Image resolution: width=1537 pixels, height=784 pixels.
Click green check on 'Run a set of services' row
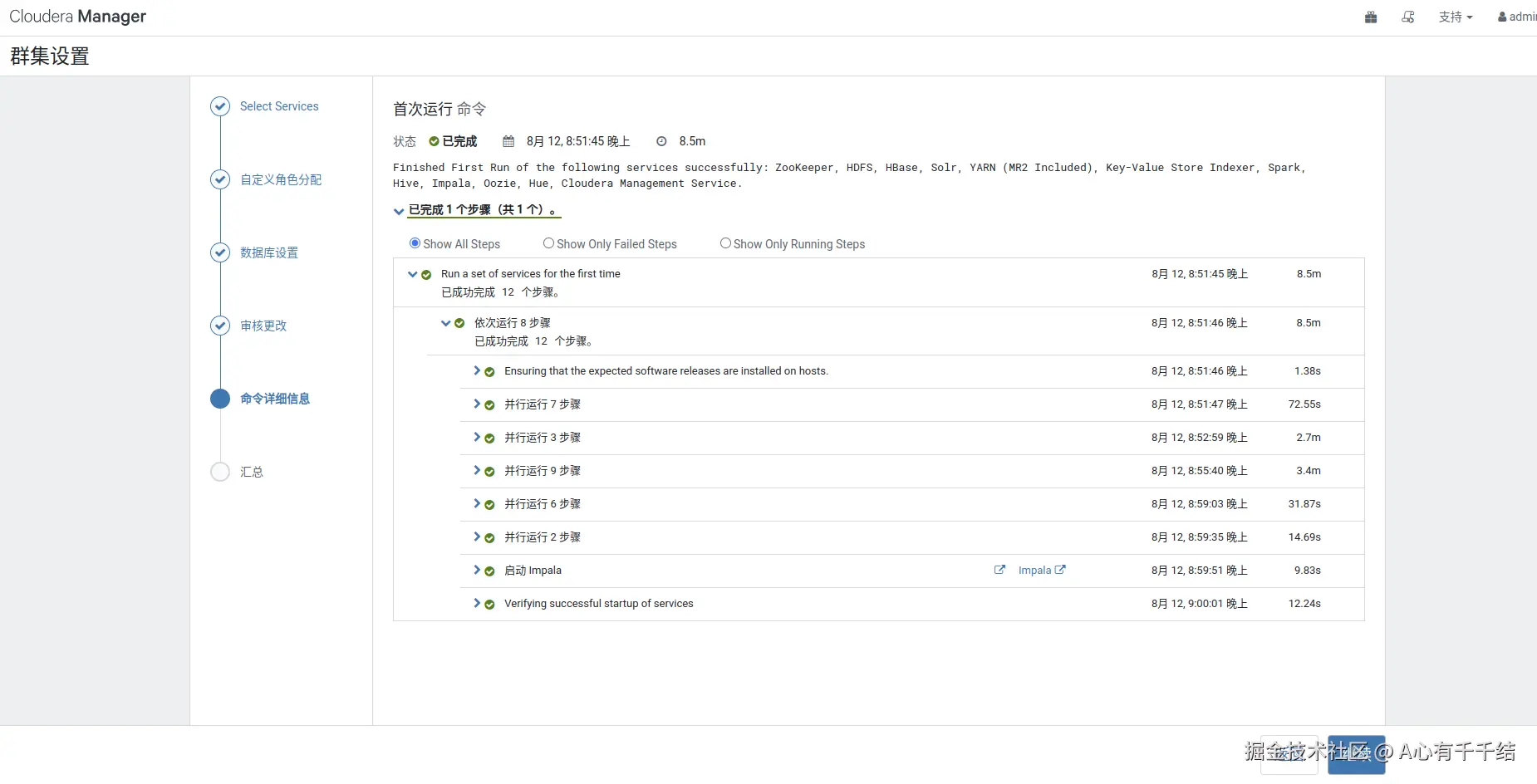(x=426, y=275)
